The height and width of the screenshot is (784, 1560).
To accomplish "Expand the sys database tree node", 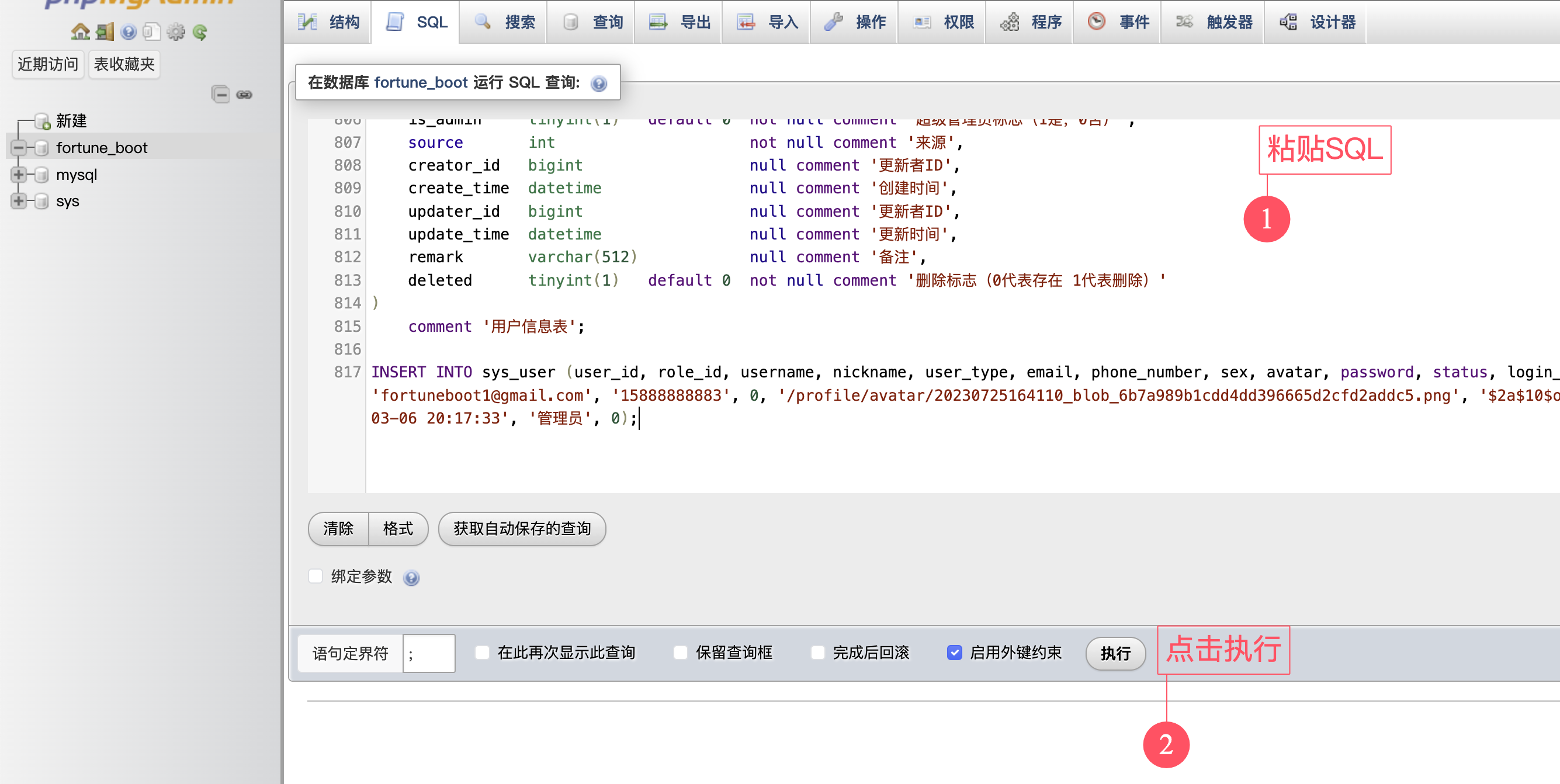I will point(19,201).
